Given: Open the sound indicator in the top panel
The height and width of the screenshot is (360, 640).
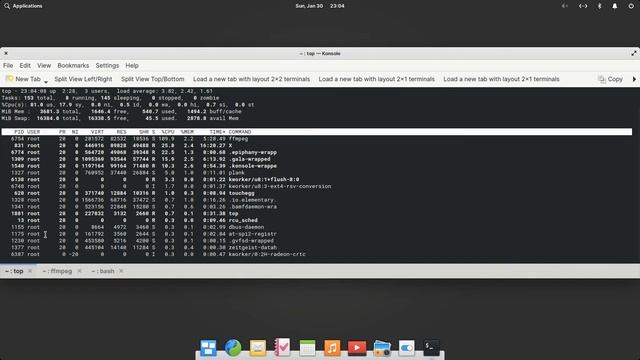Looking at the screenshot, I should coord(565,6).
